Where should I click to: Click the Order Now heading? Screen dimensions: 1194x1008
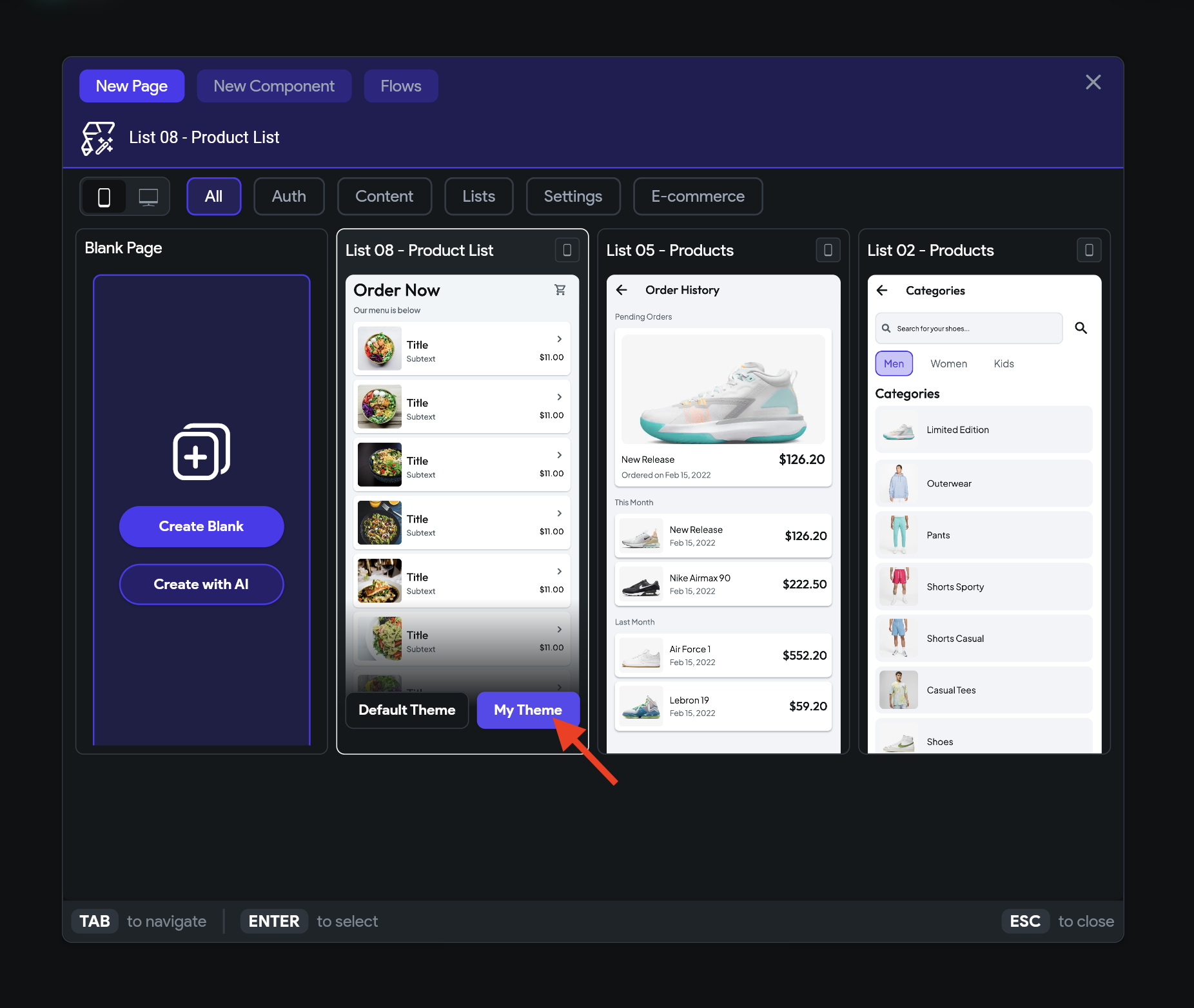coord(396,290)
